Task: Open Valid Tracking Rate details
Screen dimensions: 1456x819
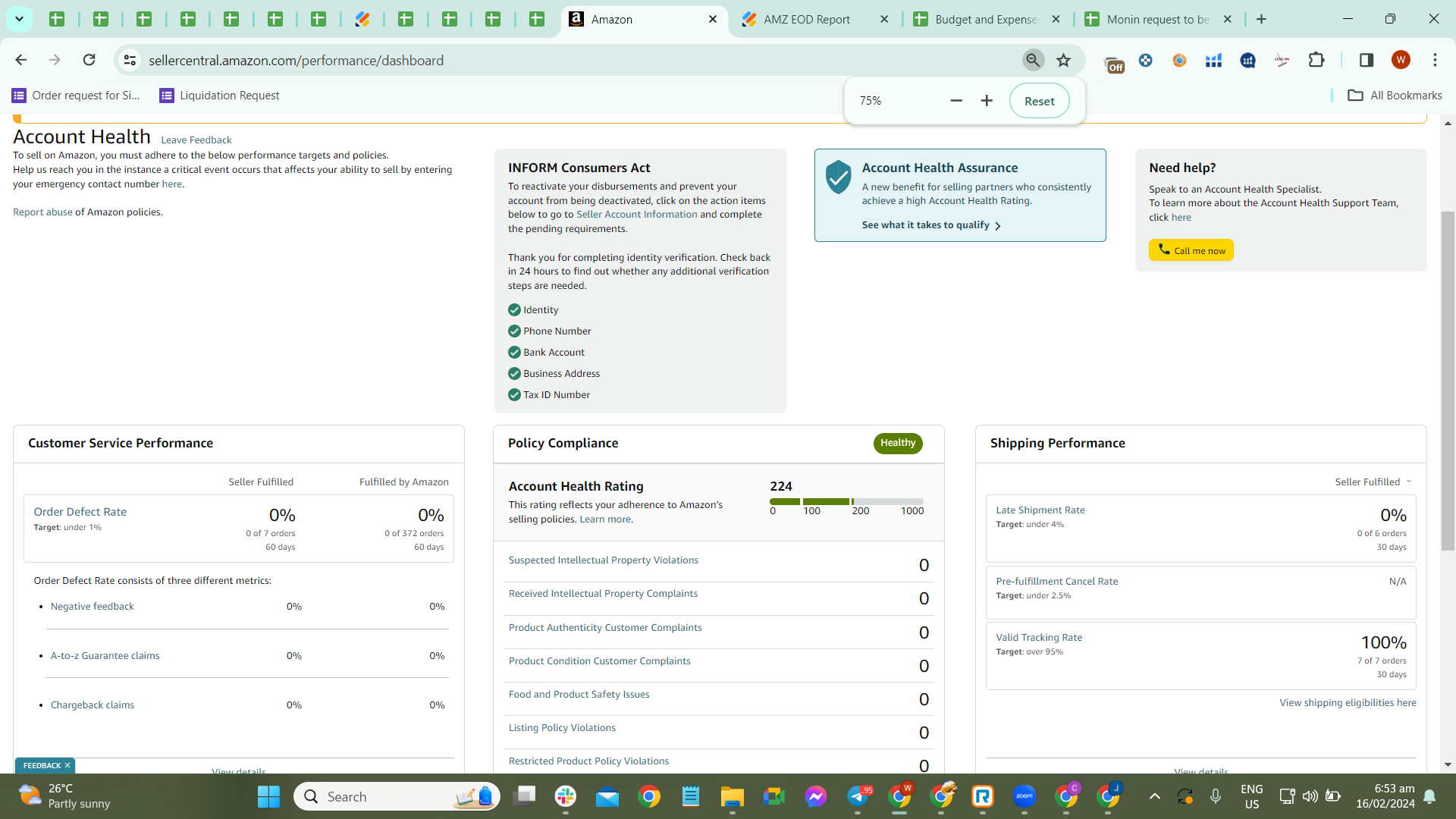Action: pyautogui.click(x=1039, y=638)
